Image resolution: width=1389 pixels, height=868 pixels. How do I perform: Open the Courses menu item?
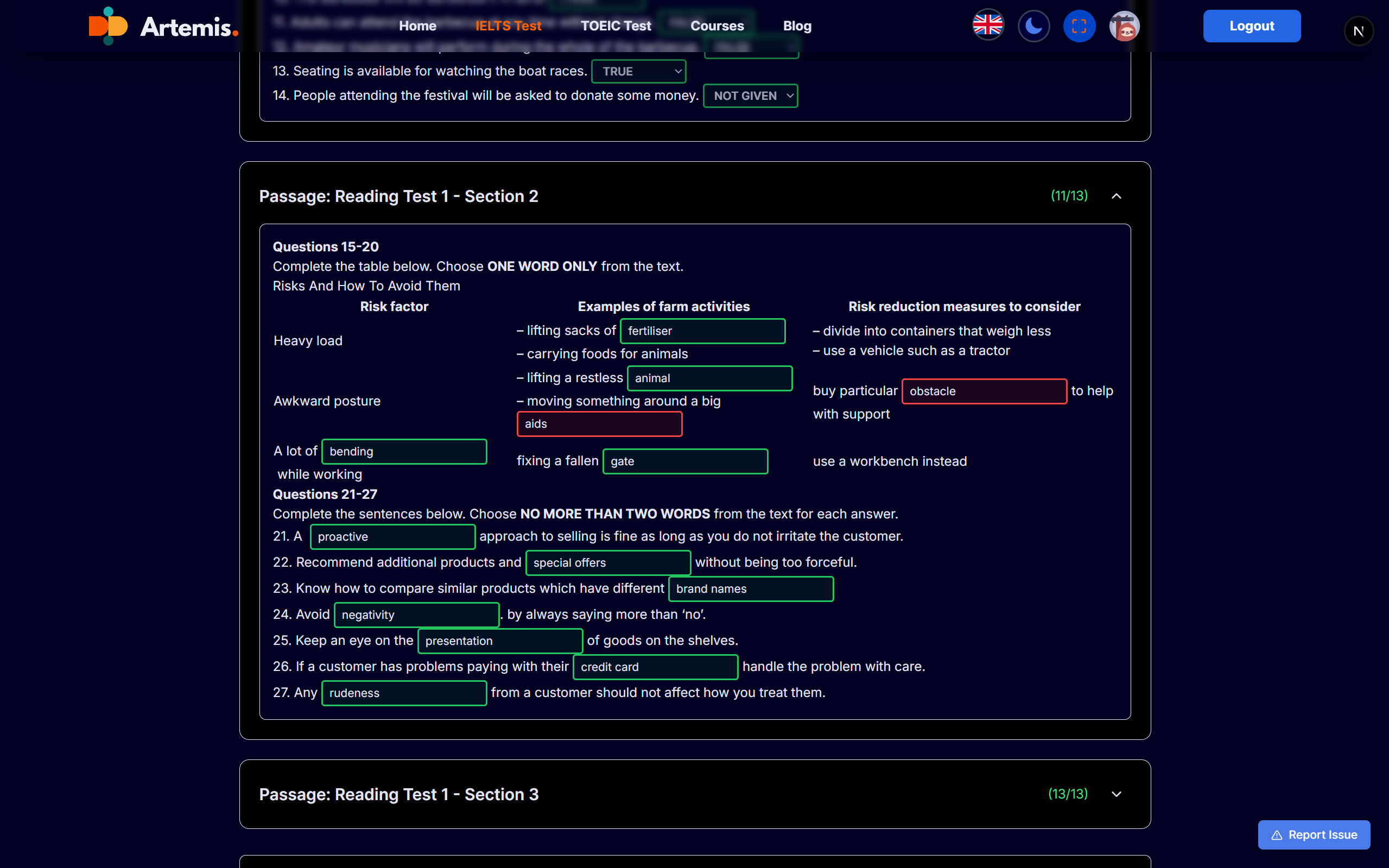pos(717,26)
